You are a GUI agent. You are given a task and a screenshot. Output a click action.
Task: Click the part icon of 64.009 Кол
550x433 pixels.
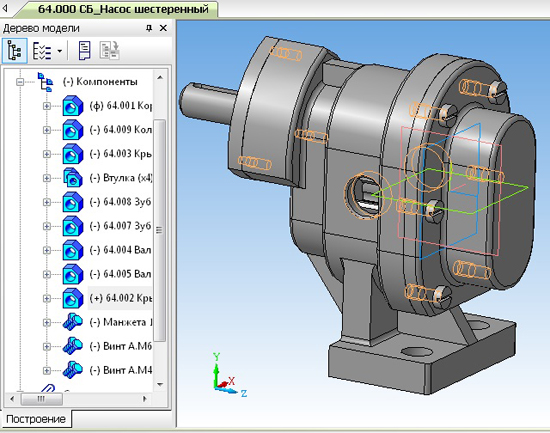coord(73,130)
